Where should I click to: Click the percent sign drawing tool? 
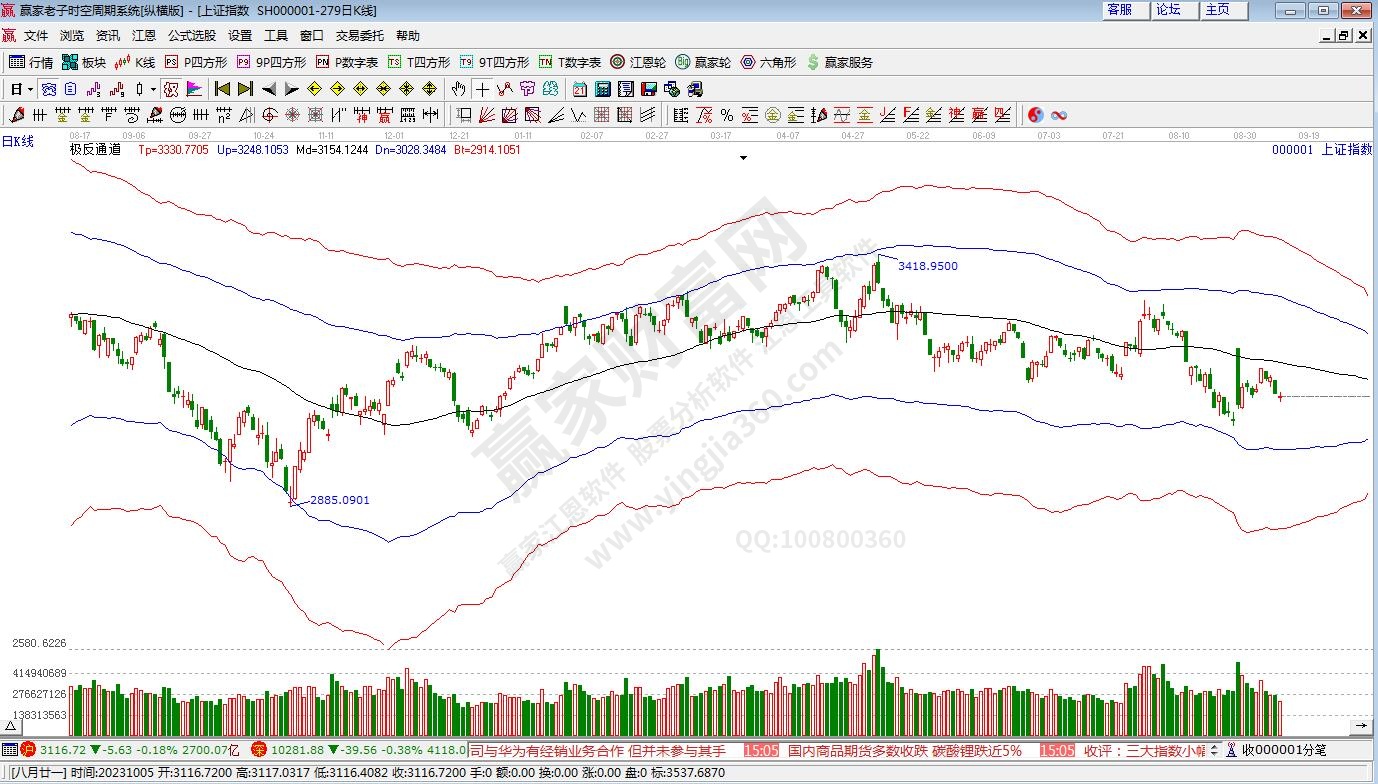tap(726, 114)
